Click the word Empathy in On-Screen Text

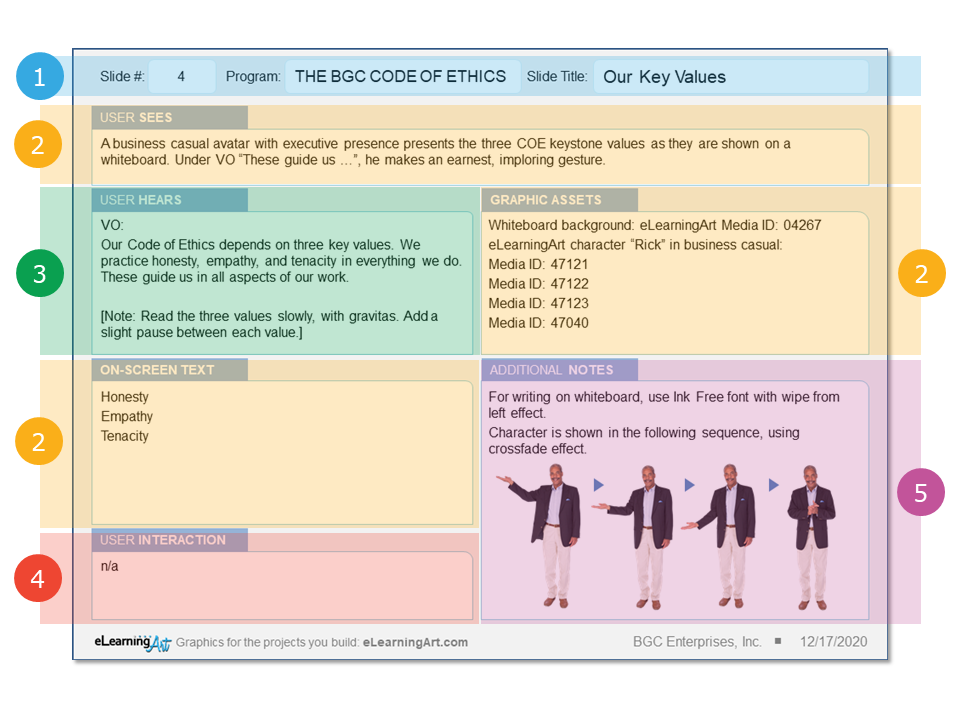[127, 416]
